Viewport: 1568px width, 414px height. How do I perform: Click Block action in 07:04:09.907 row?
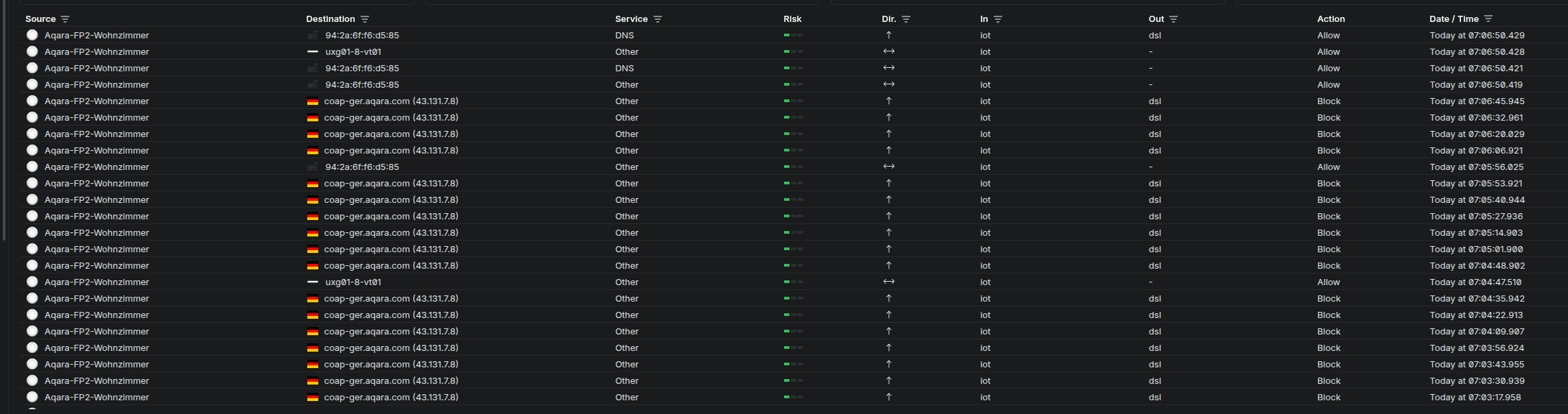tap(1329, 332)
